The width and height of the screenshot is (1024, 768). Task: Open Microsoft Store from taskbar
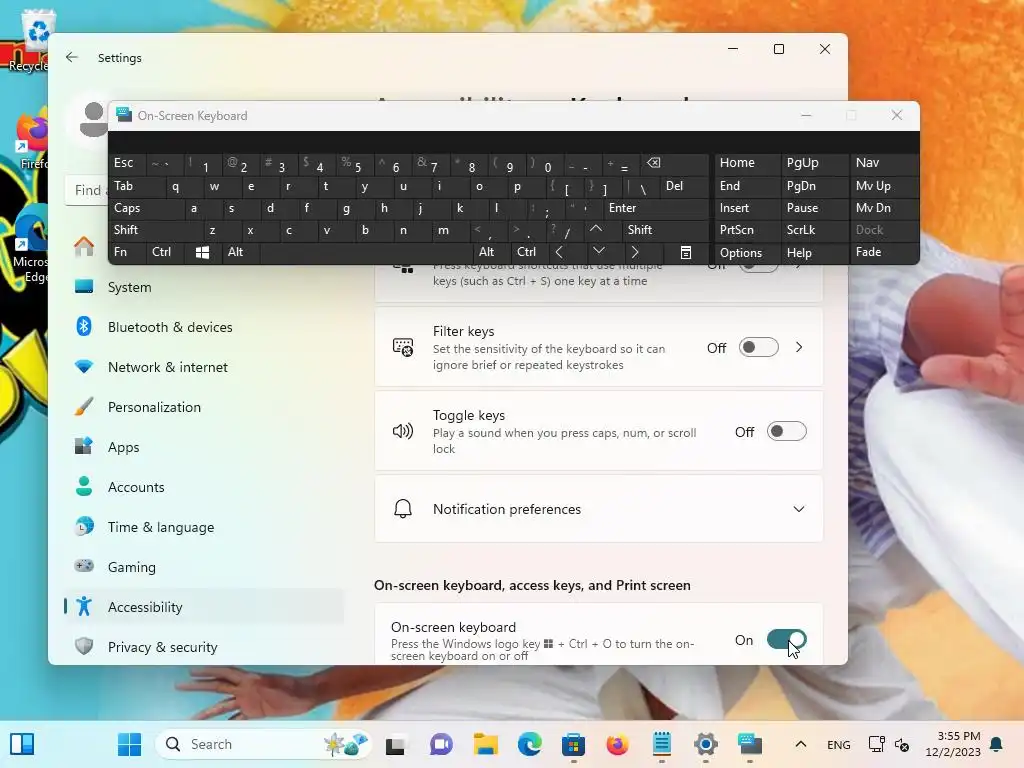(x=573, y=744)
